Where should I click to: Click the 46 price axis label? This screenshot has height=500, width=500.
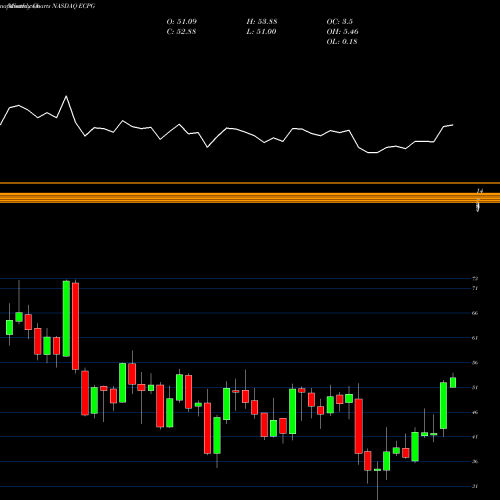pos(475,412)
